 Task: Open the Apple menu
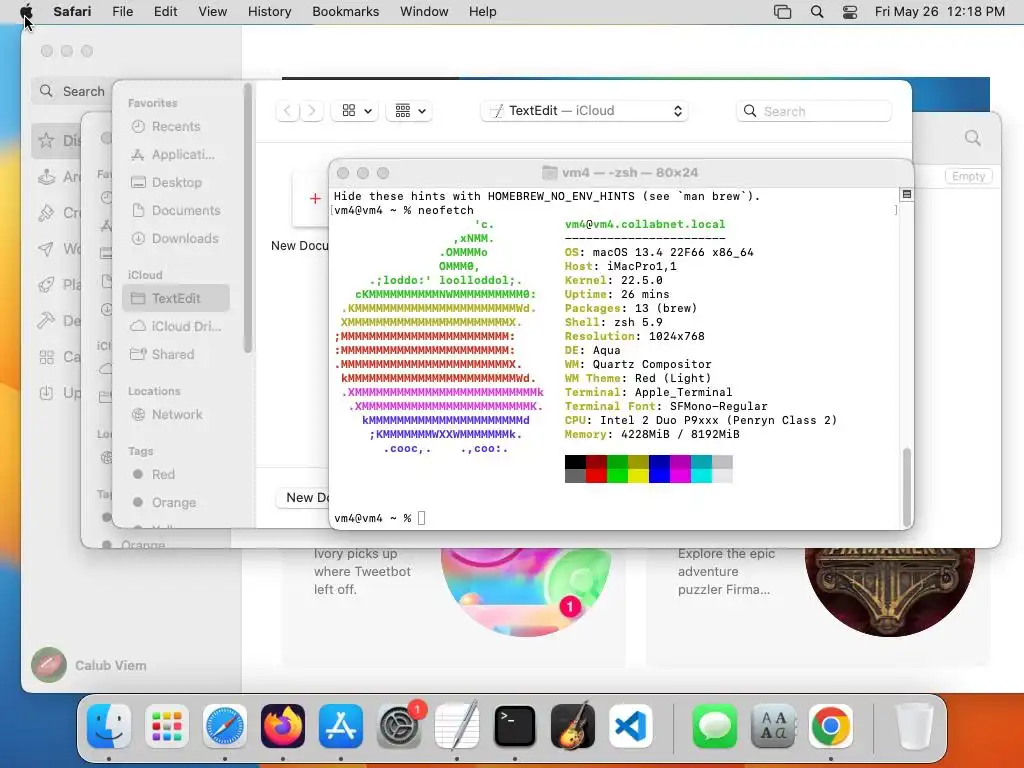pos(26,11)
